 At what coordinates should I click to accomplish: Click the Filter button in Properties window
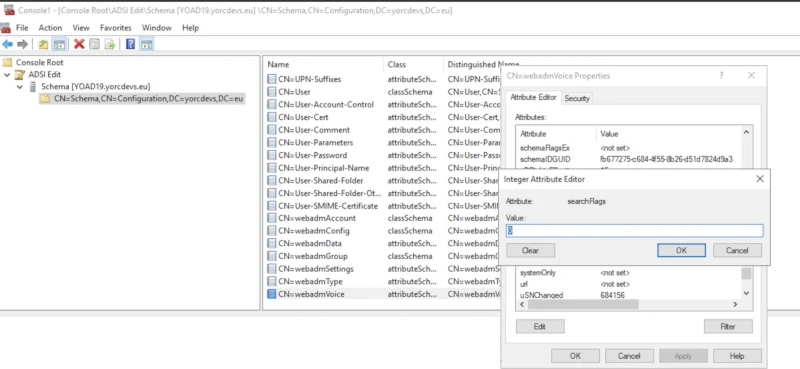[x=728, y=326]
